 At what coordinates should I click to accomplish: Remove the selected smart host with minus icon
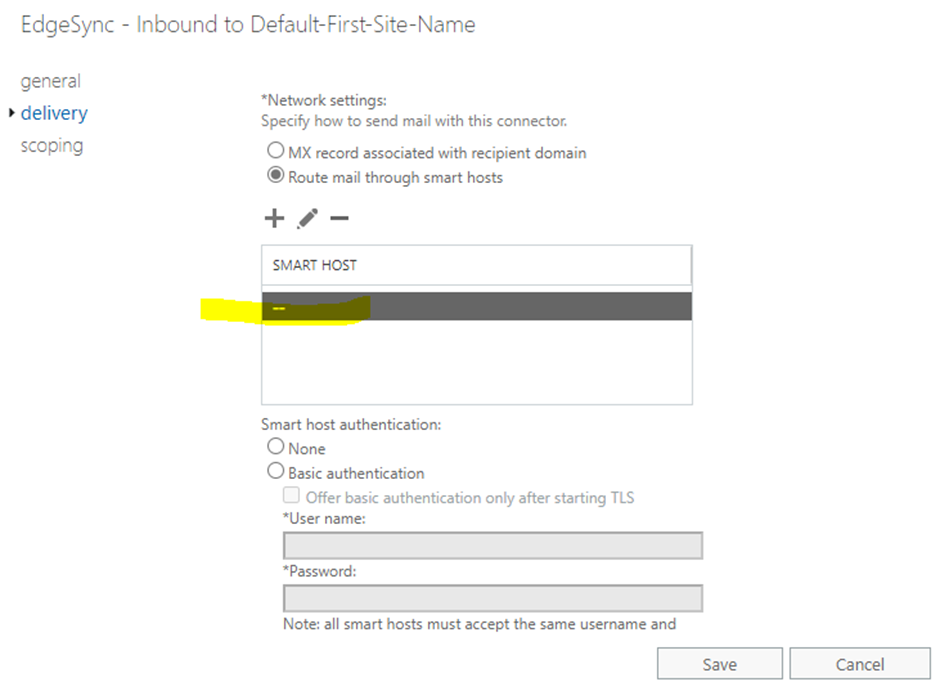point(339,218)
